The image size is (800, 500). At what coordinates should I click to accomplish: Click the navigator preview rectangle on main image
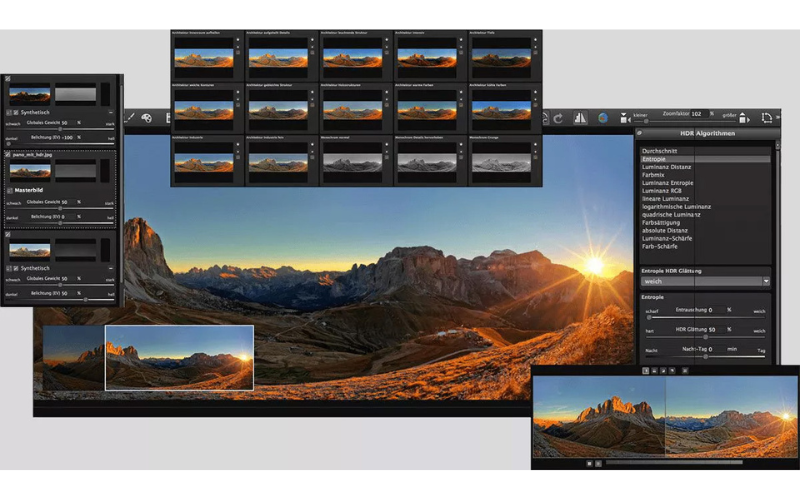[179, 358]
